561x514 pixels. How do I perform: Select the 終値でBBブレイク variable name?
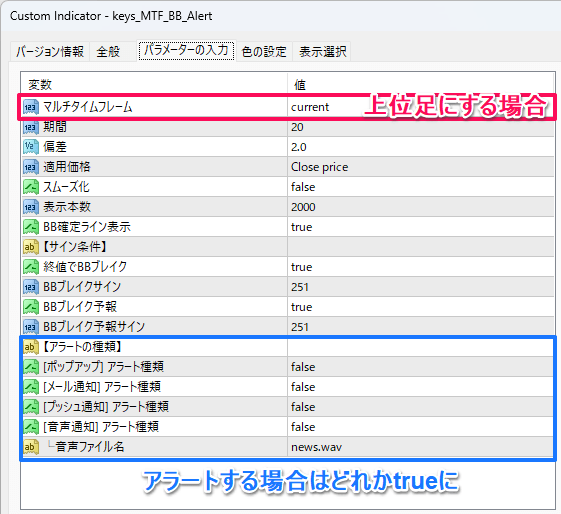(85, 267)
